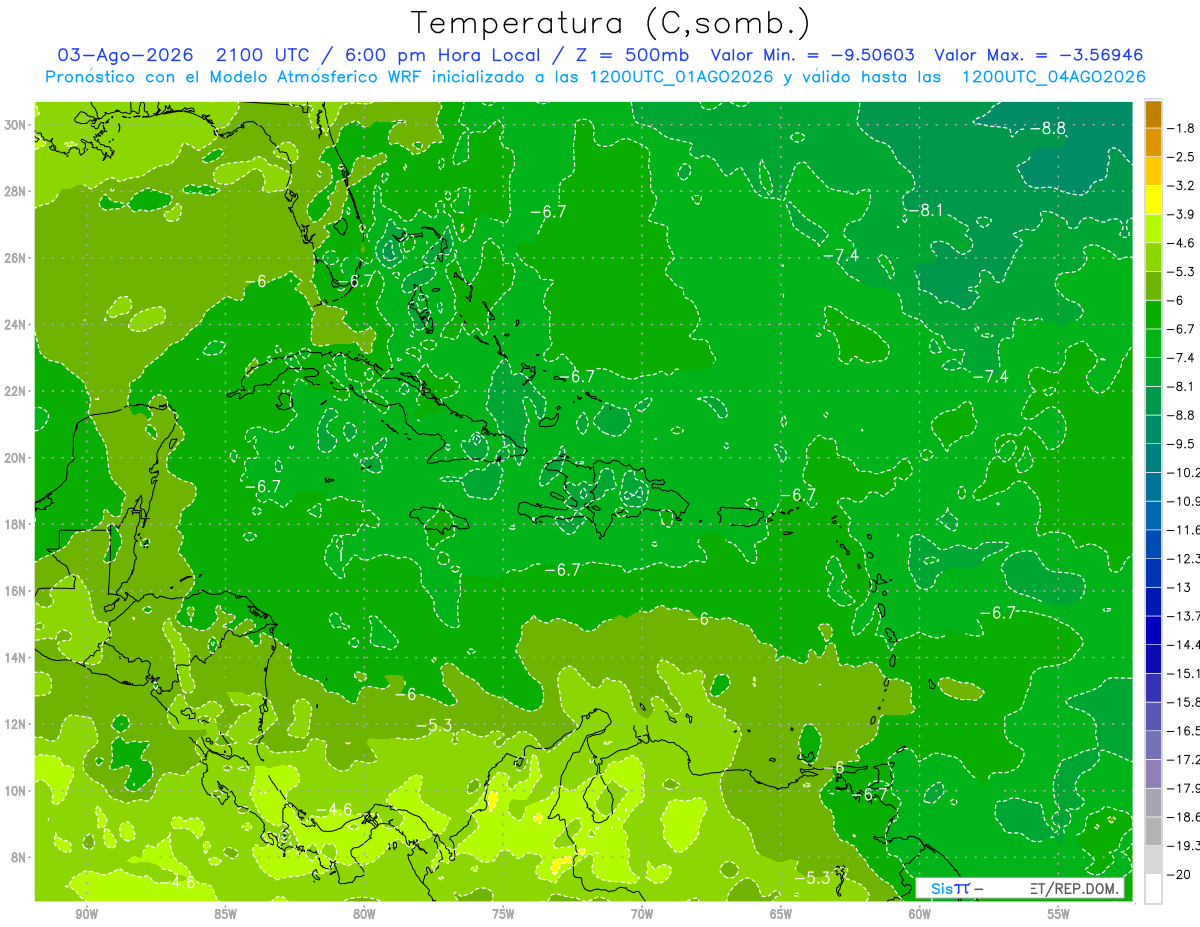Click the '70W' longitude axis label
1200x927 pixels.
click(642, 914)
